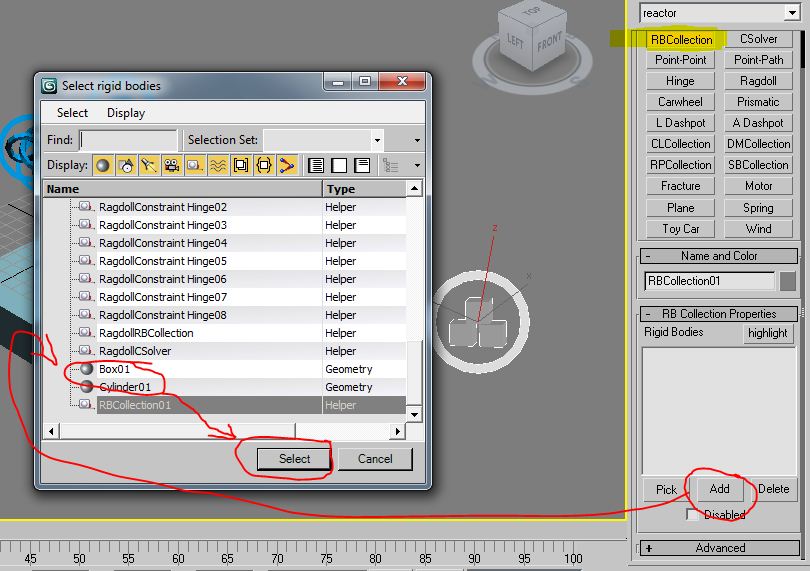Viewport: 810px width, 571px height.
Task: Click the CSolver button
Action: click(x=758, y=39)
